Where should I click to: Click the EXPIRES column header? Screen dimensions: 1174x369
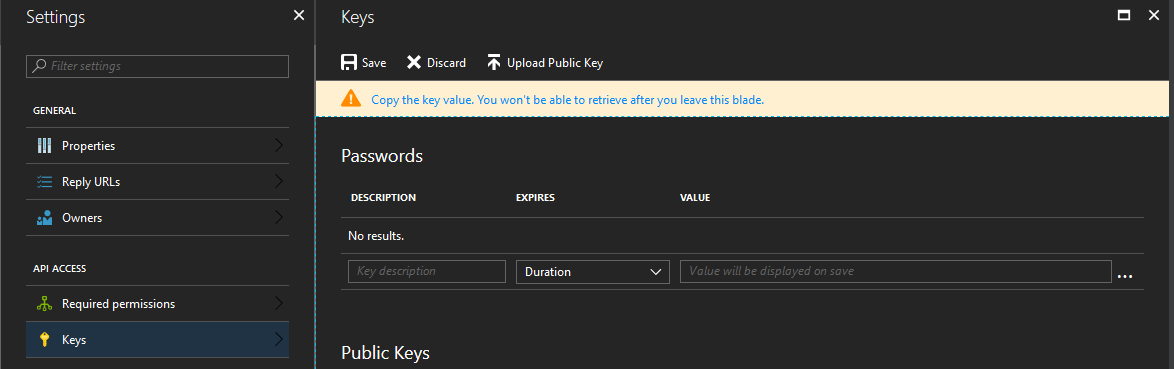pos(535,198)
